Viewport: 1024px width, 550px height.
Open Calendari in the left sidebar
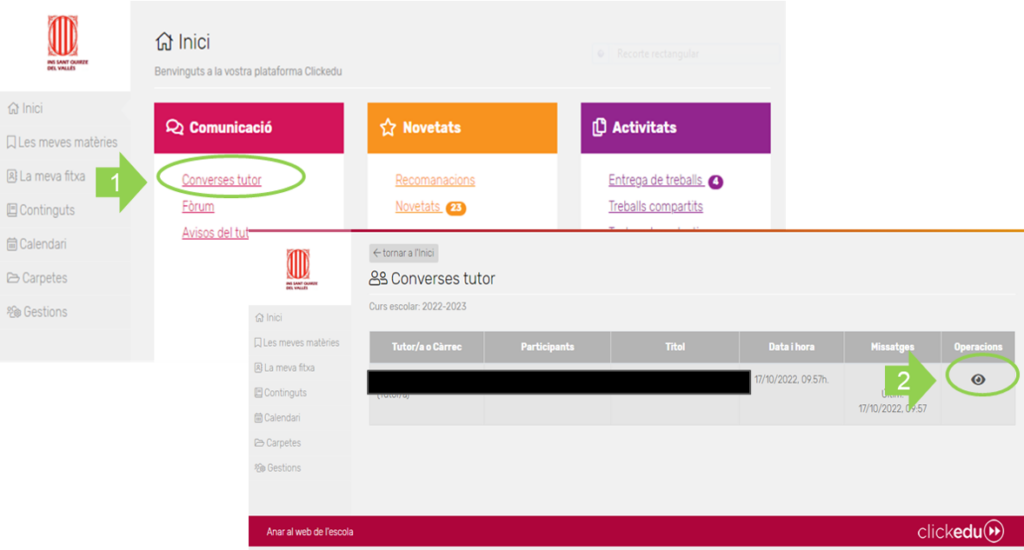[42, 244]
